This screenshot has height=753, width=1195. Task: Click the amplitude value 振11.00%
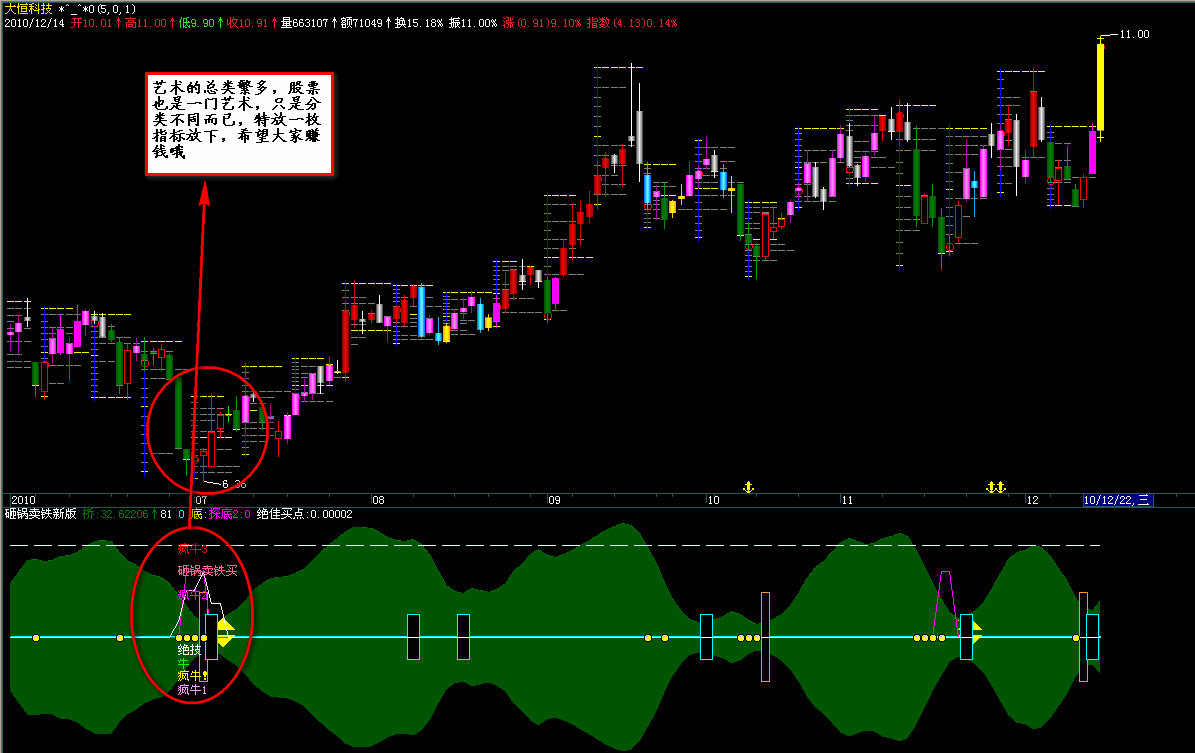coord(473,23)
